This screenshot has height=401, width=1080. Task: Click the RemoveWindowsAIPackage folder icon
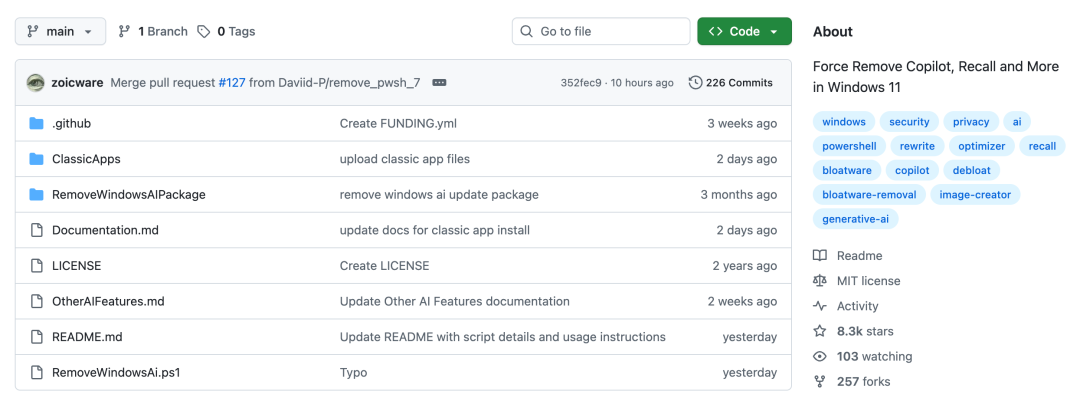tap(37, 195)
